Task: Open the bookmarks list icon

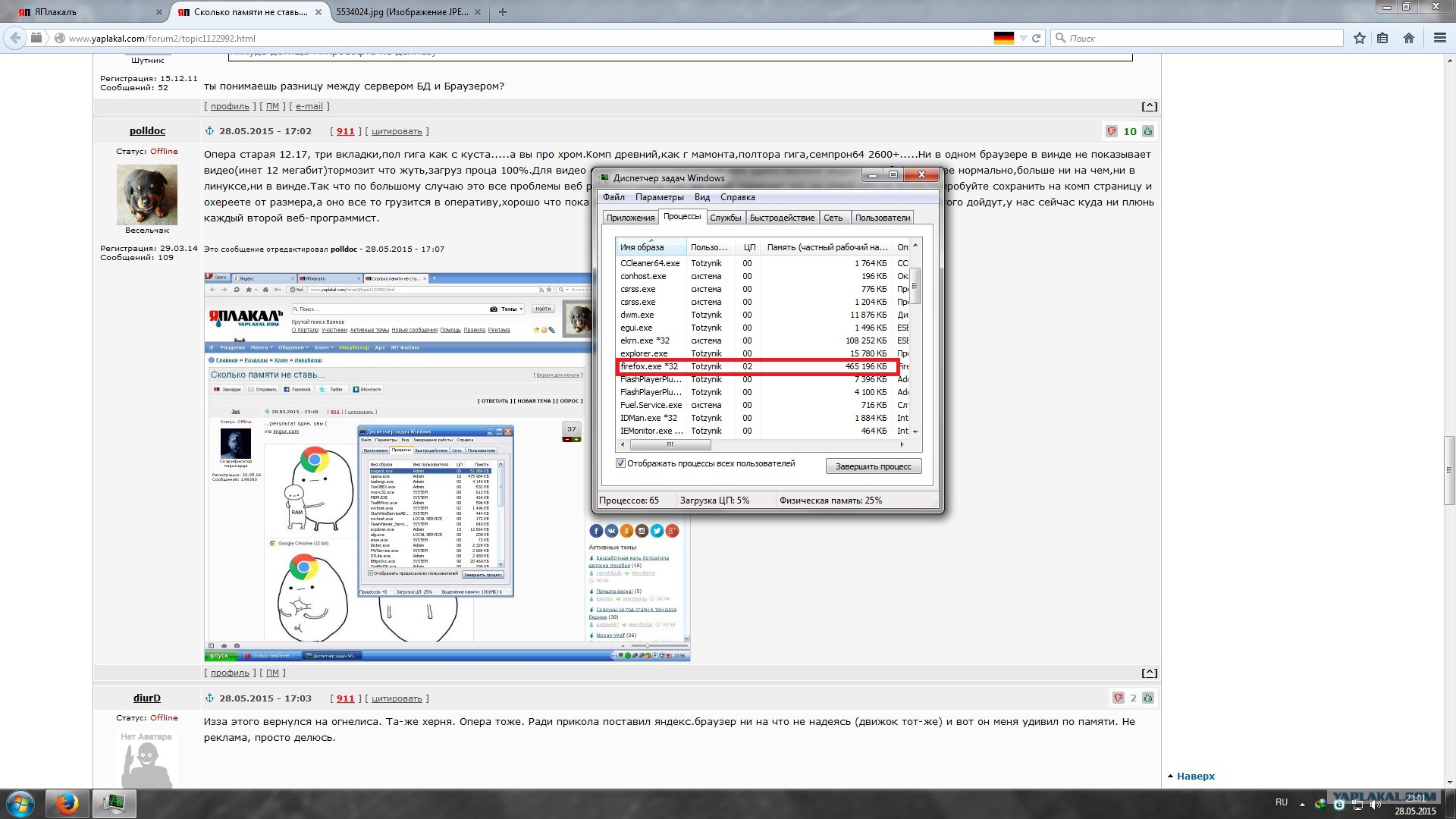Action: pos(1383,38)
